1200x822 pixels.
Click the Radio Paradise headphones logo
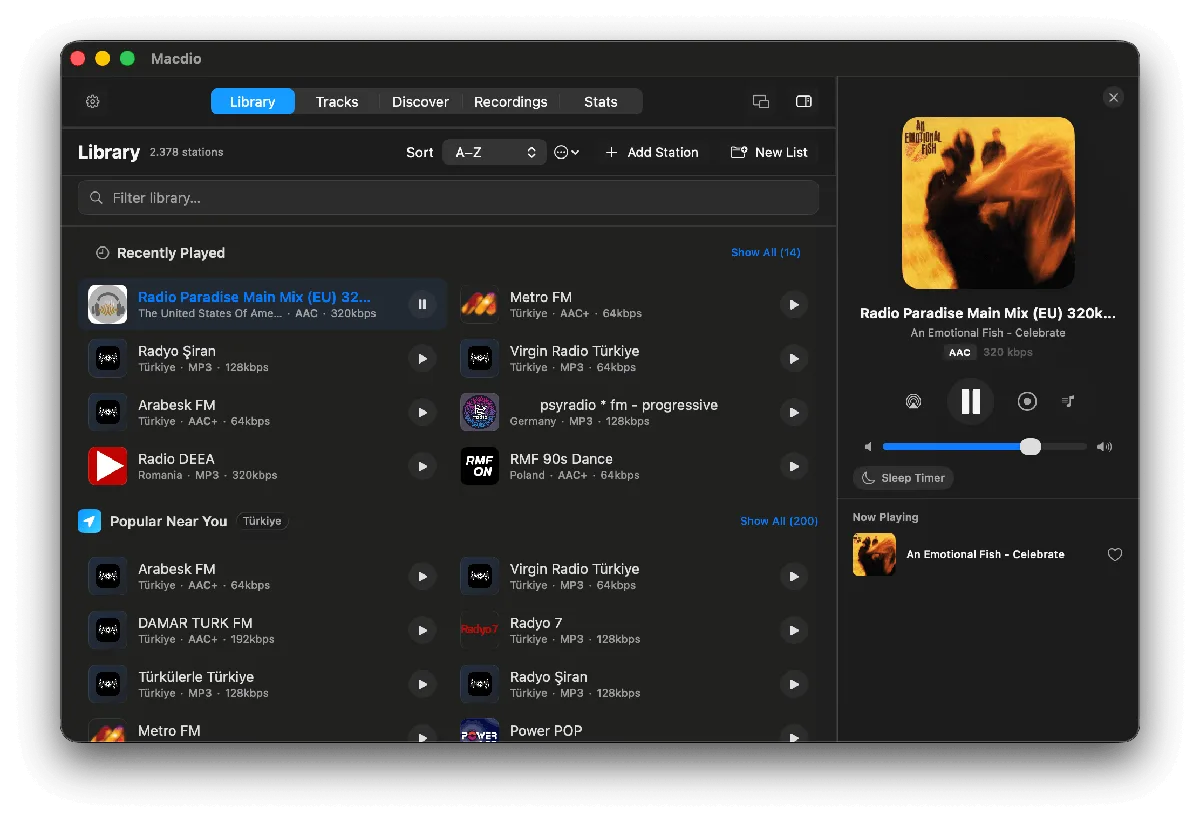[108, 304]
